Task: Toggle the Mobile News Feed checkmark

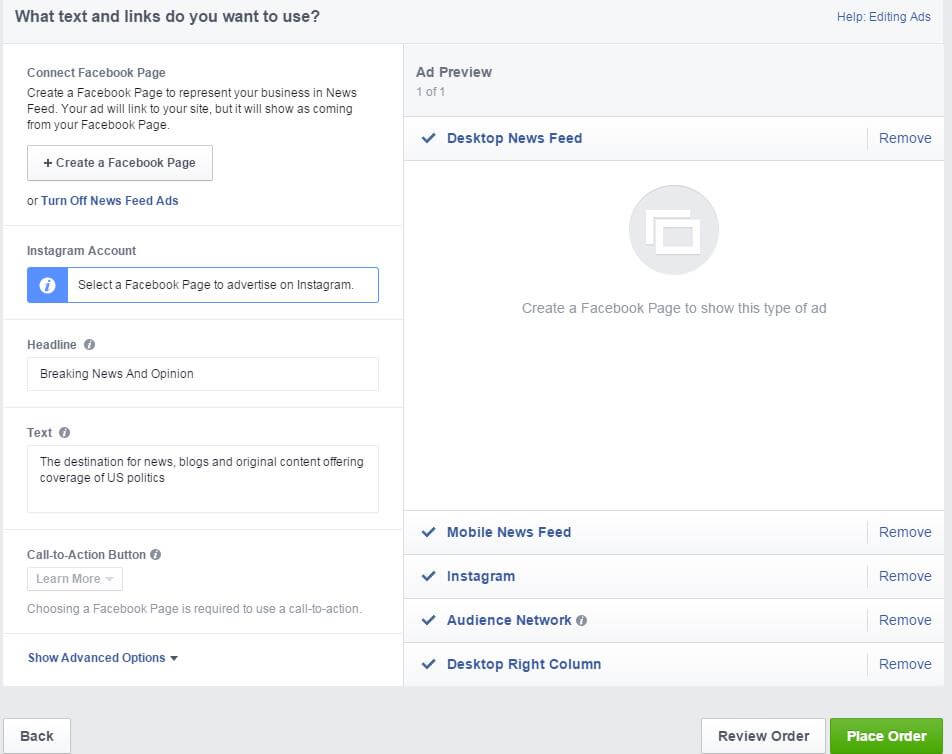Action: pyautogui.click(x=429, y=532)
